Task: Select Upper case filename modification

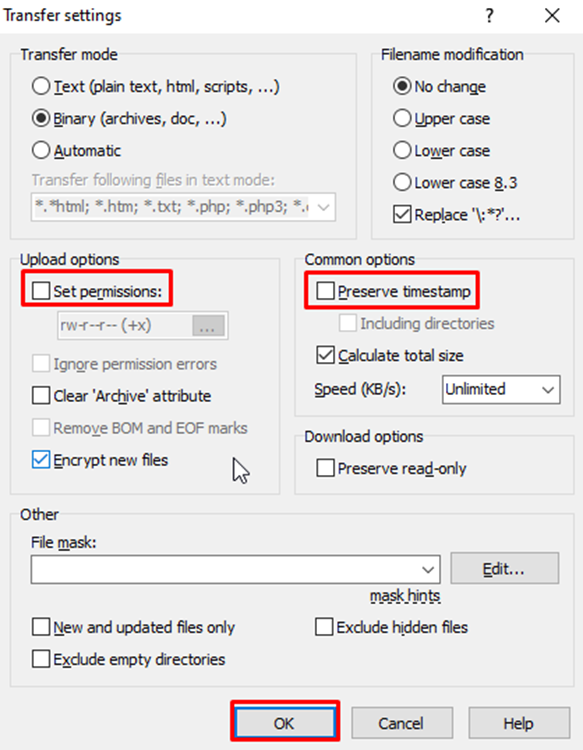Action: point(402,119)
